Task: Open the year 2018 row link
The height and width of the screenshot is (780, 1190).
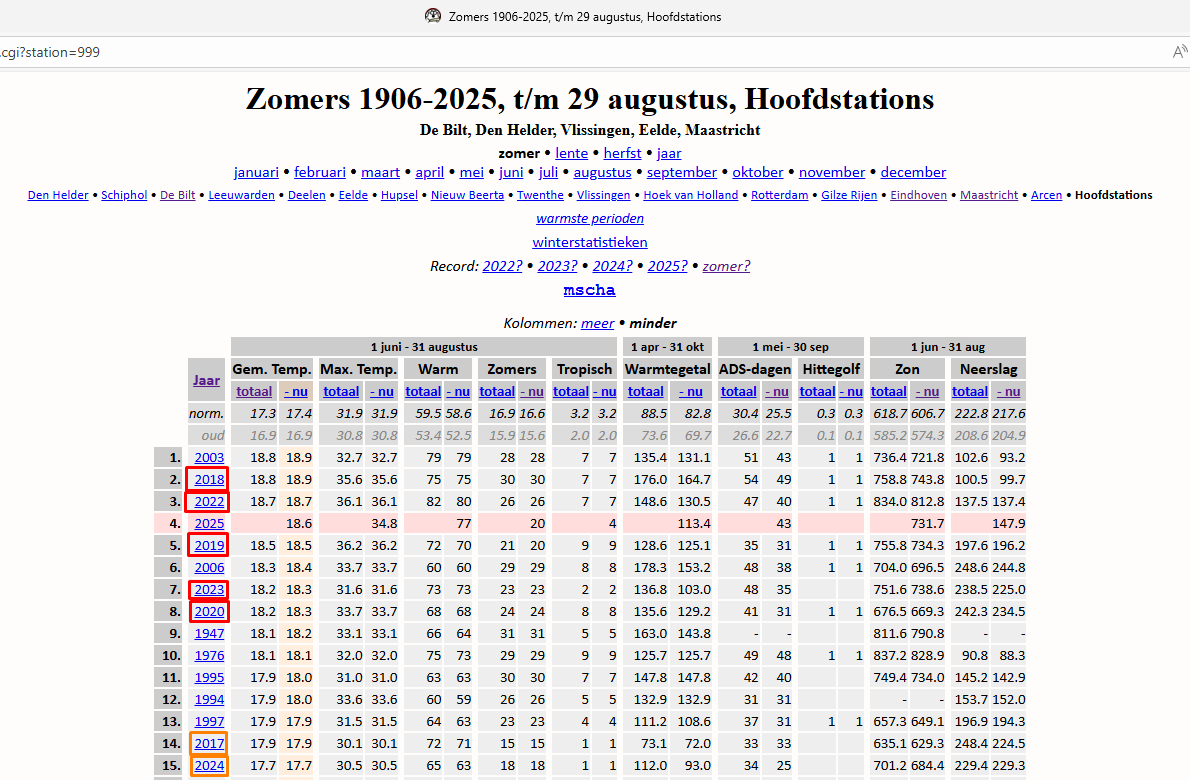Action: pyautogui.click(x=209, y=480)
